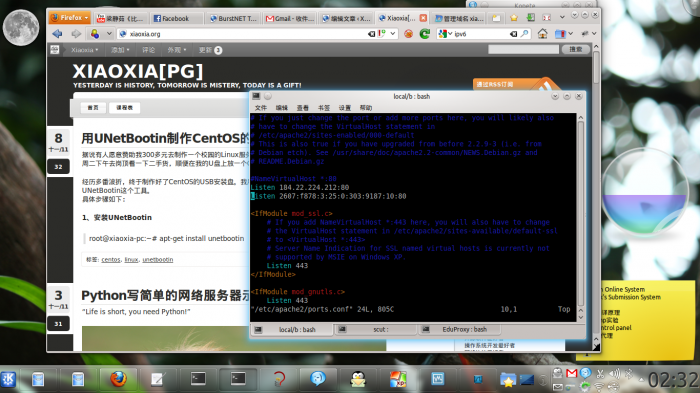This screenshot has width=700, height=393.
Task: Open the unetbootin tag link
Action: tap(158, 259)
